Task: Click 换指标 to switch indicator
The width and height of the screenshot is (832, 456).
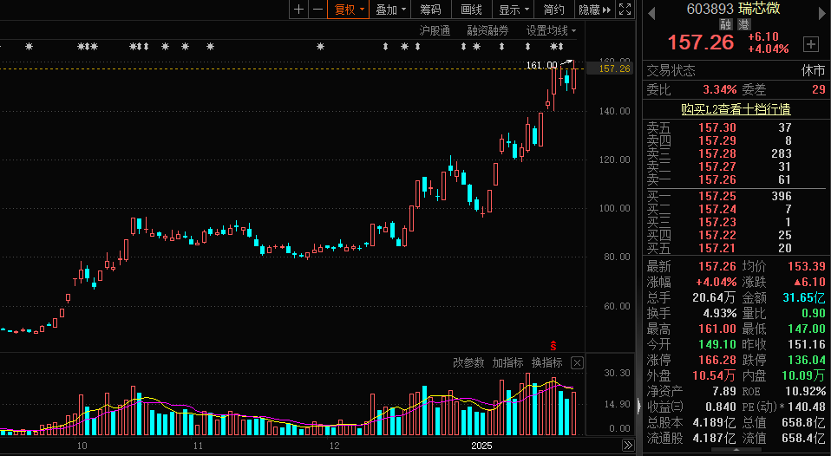Action: point(546,362)
